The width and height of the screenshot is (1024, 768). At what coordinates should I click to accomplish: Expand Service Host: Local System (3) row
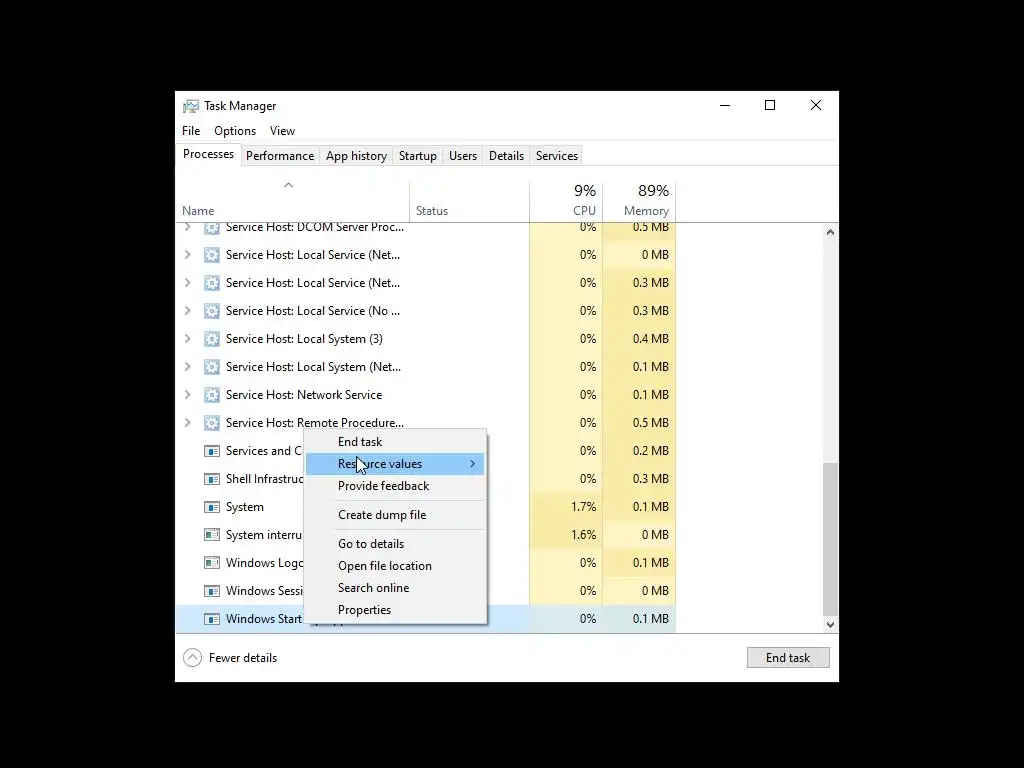[x=187, y=339]
